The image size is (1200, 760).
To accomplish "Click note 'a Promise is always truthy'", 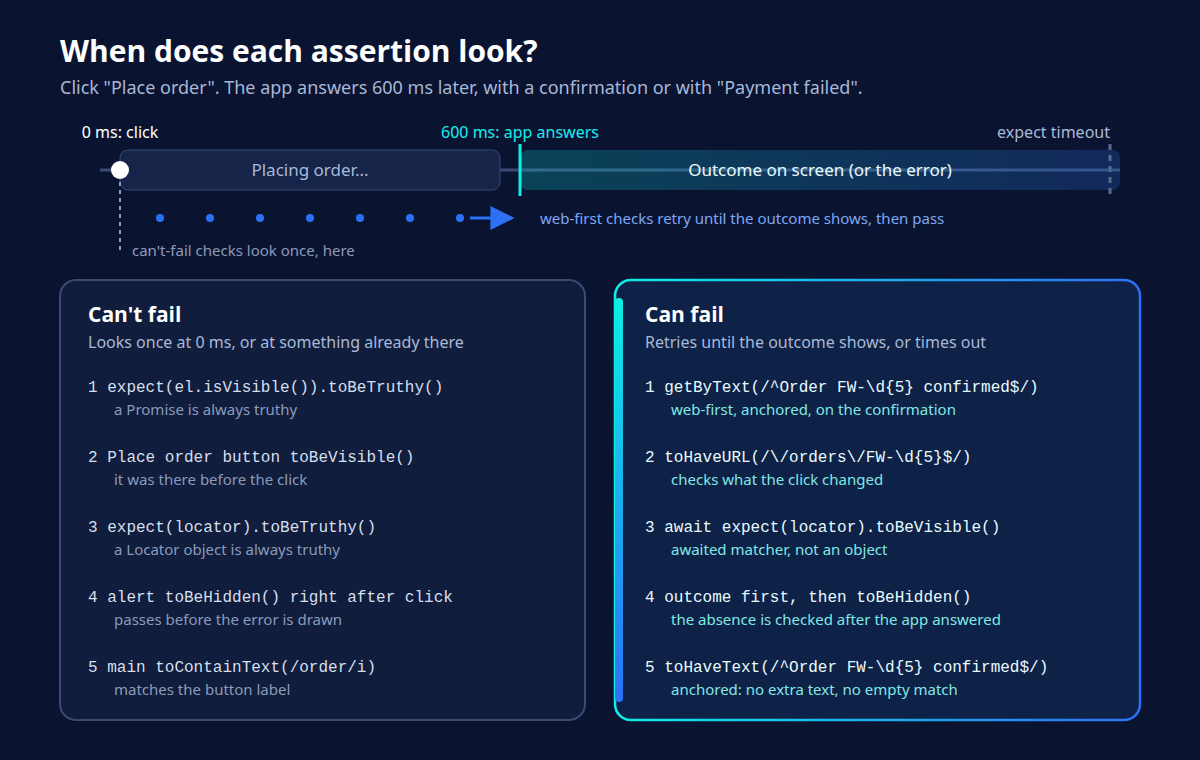I will 206,410.
